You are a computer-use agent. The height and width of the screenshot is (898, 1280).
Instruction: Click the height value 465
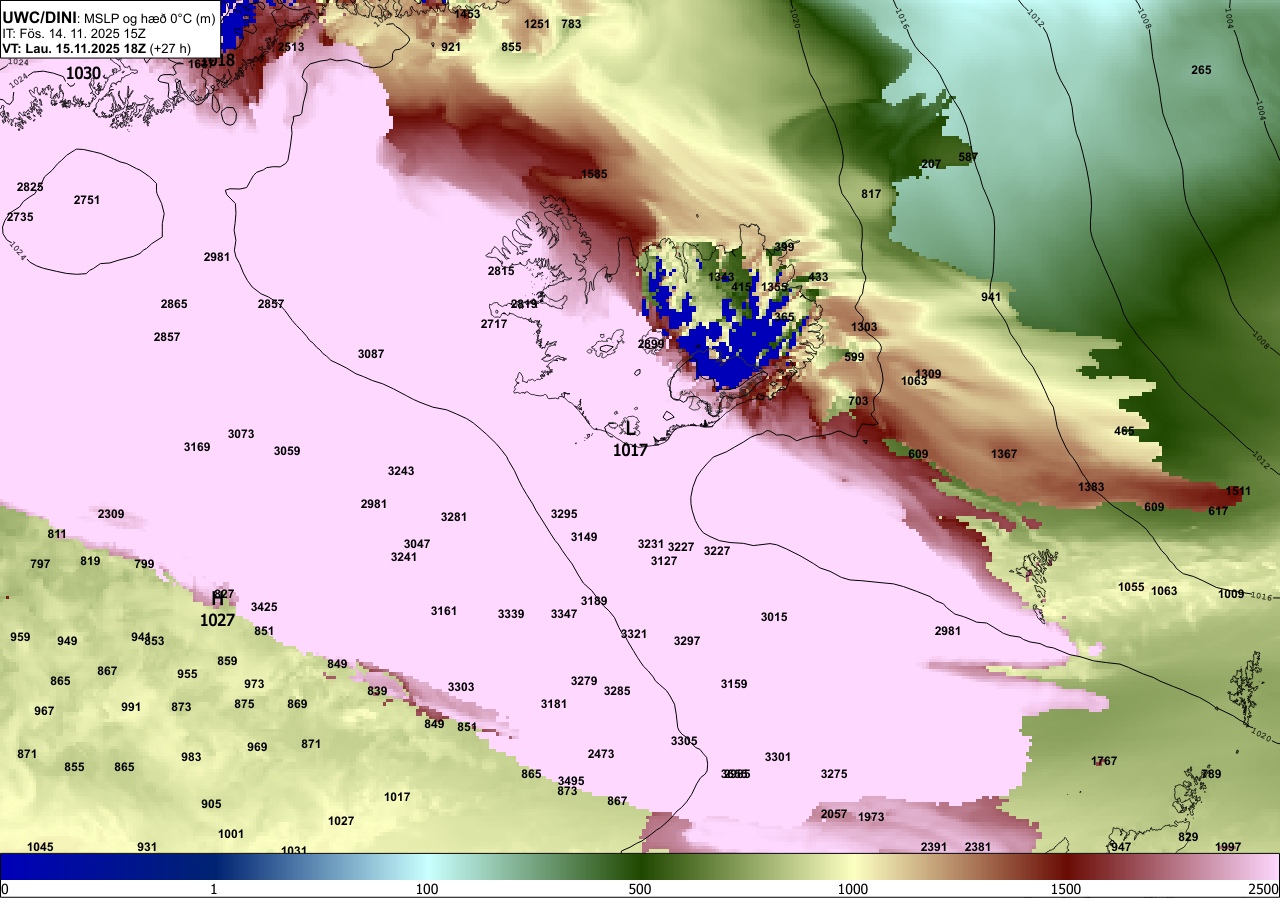coord(1124,431)
